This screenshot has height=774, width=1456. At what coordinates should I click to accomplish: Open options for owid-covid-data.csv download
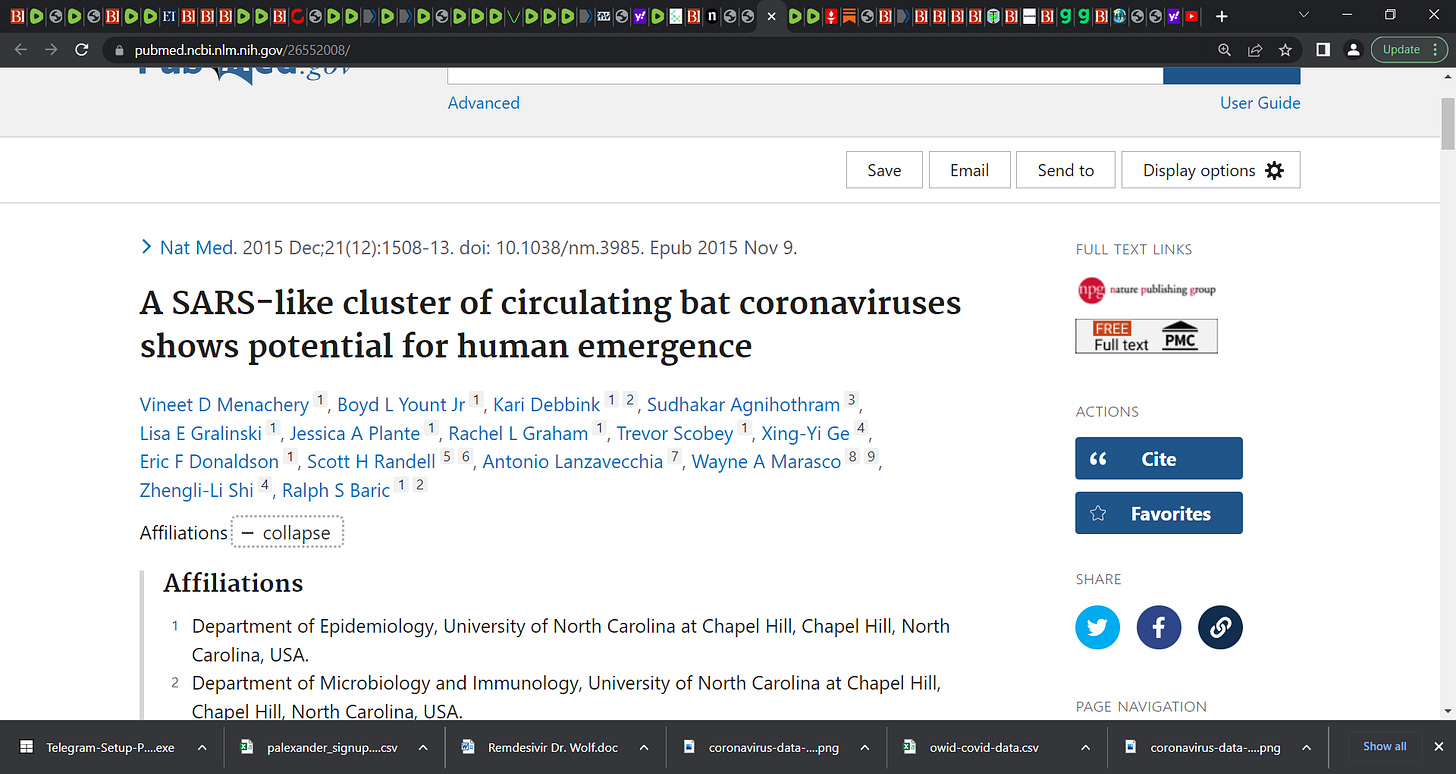[1085, 747]
